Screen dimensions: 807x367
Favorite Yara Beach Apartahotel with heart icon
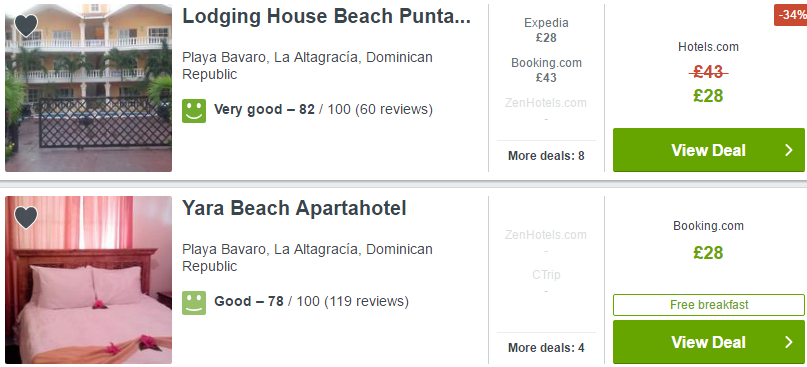click(x=26, y=217)
